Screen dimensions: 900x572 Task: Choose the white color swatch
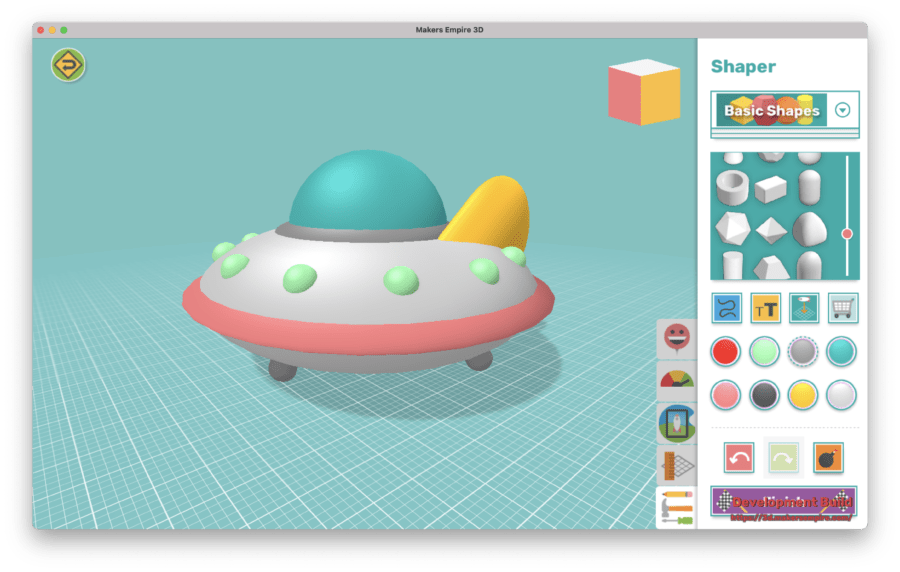tap(841, 395)
